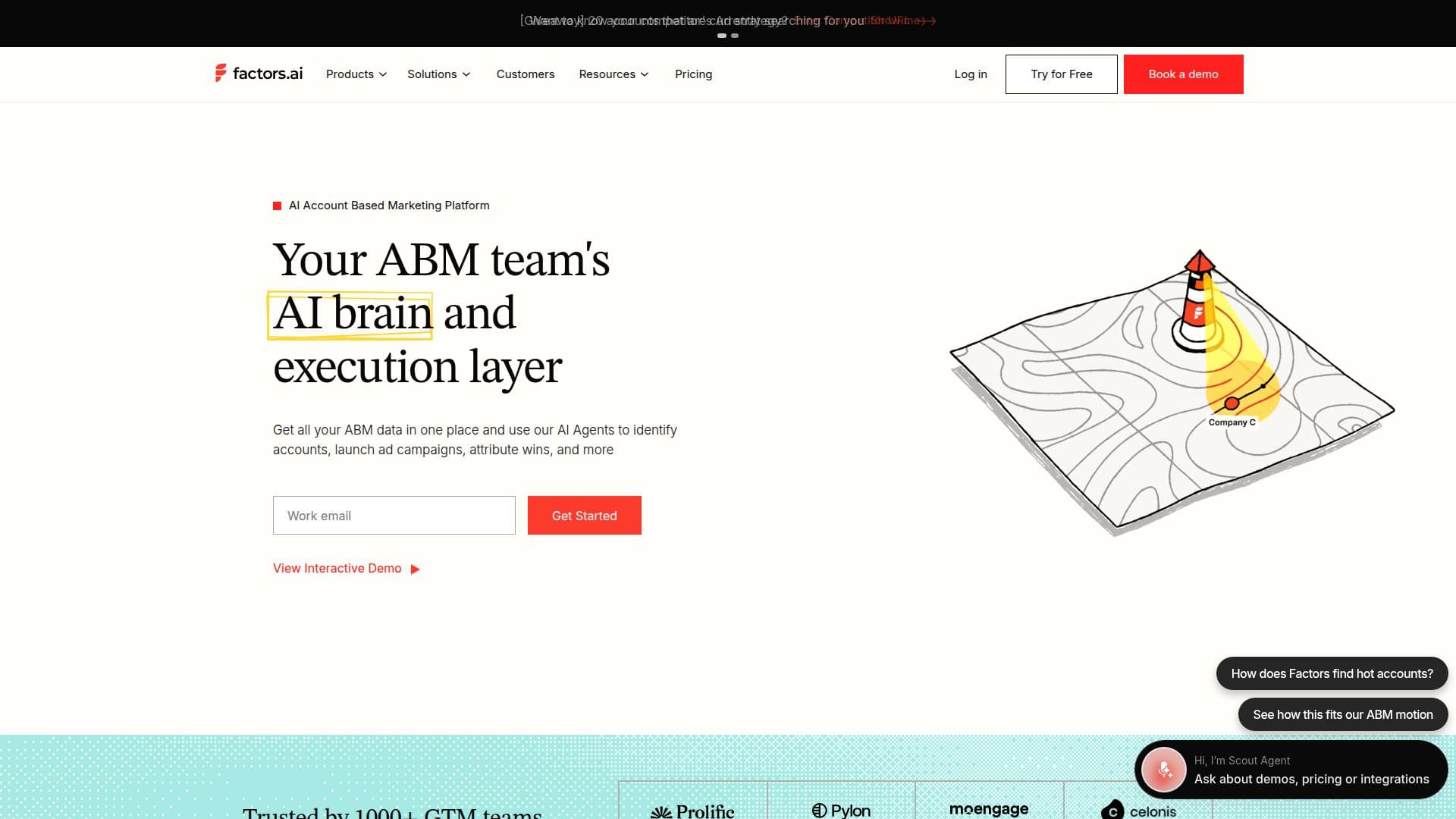
Task: Click the Try for Free button
Action: (1062, 74)
